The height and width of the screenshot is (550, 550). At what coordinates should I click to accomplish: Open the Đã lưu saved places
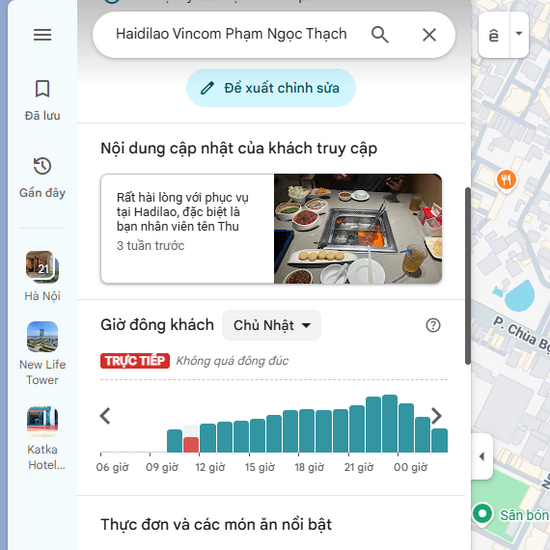click(x=42, y=100)
